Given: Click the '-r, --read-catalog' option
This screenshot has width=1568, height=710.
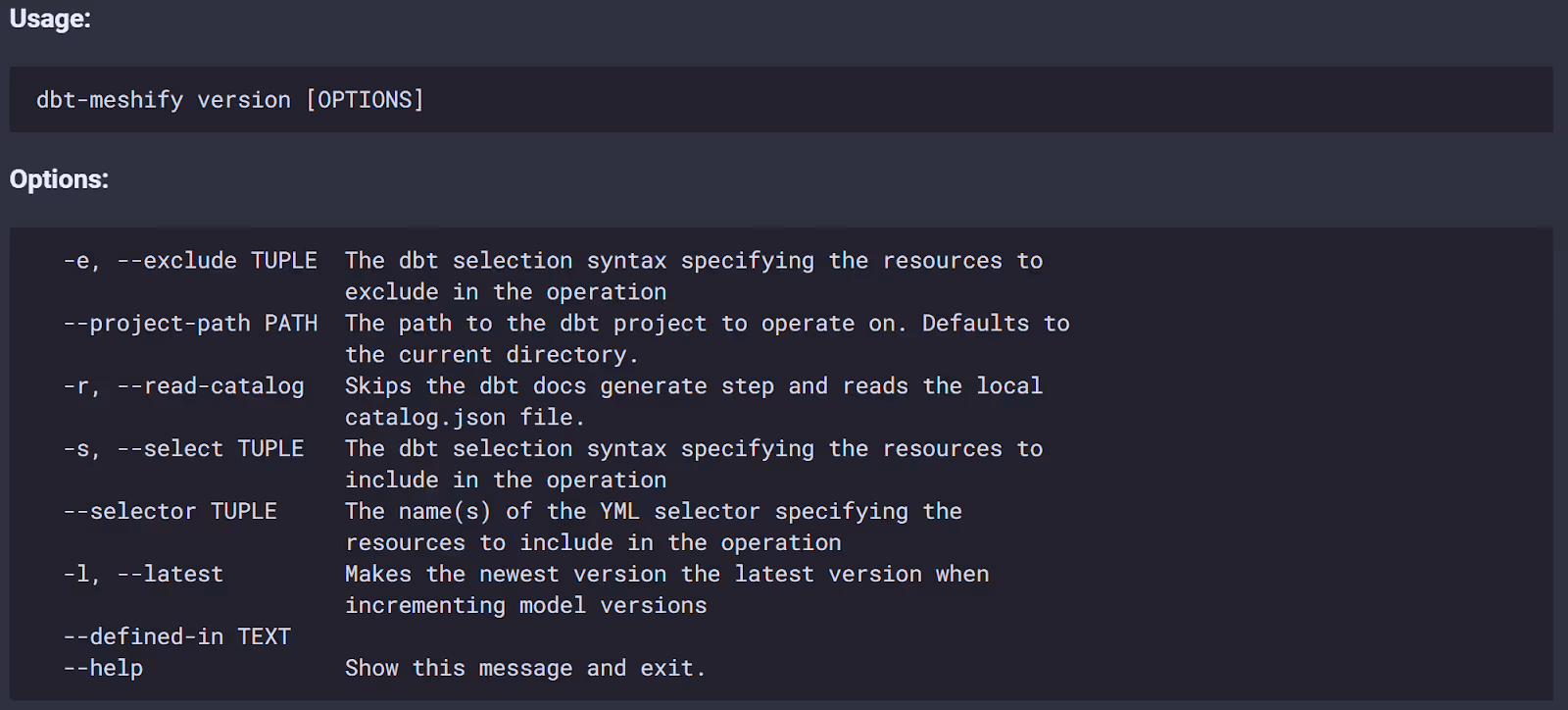Looking at the screenshot, I should [x=184, y=386].
